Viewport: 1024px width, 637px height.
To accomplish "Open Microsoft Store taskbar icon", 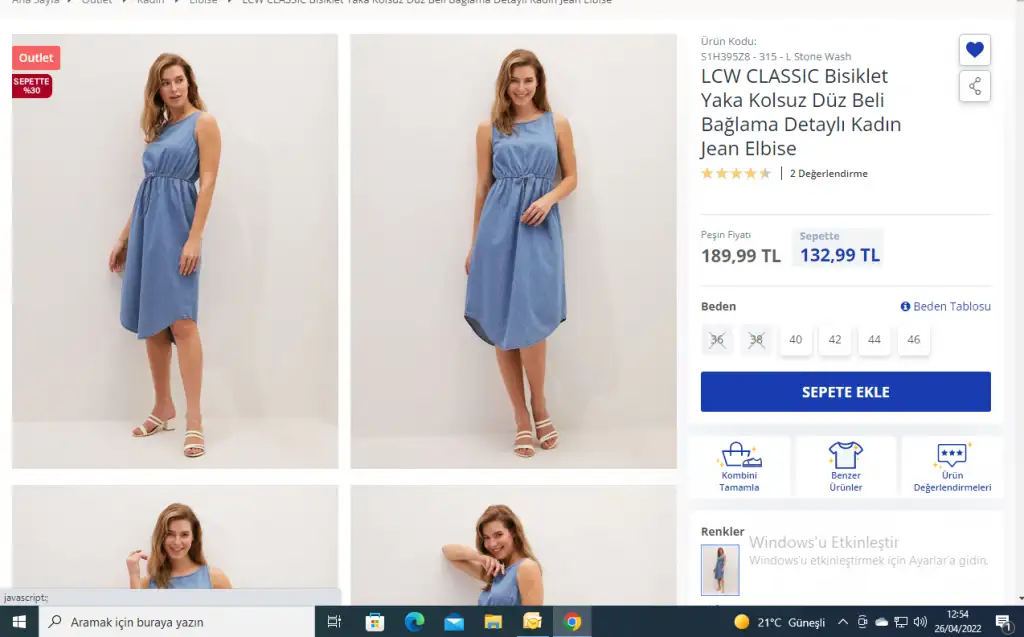I will [x=375, y=622].
